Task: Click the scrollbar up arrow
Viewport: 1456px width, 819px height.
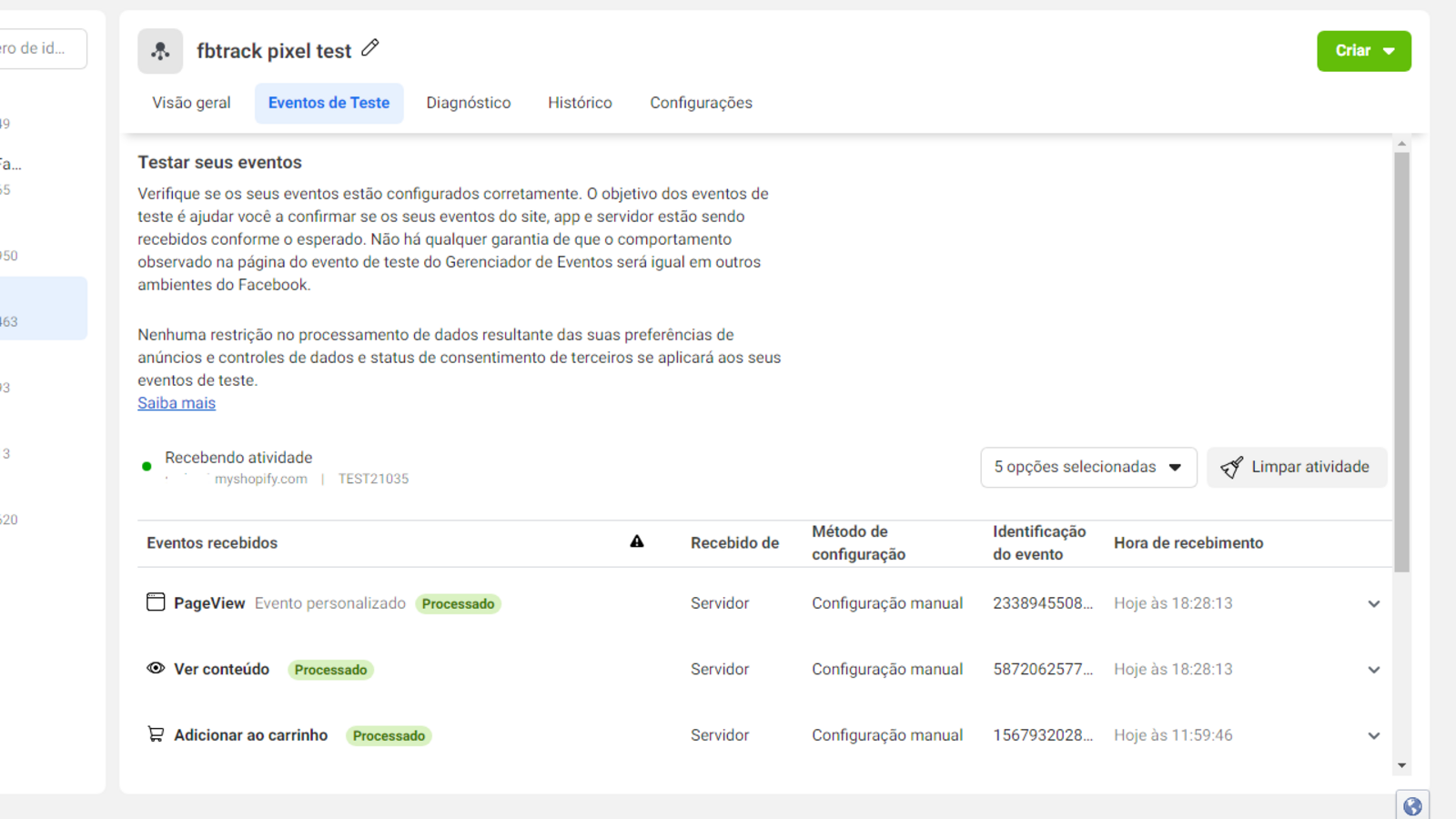Action: tap(1401, 144)
